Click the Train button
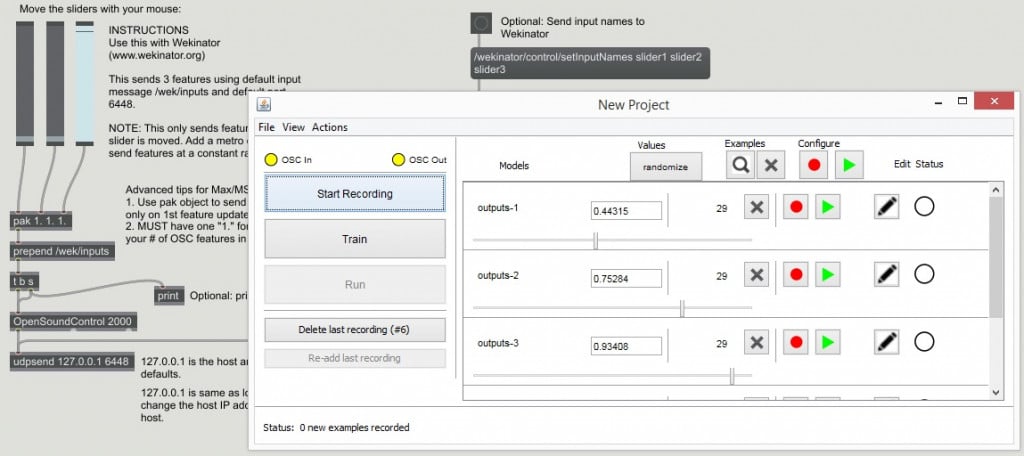This screenshot has height=456, width=1024. [354, 239]
